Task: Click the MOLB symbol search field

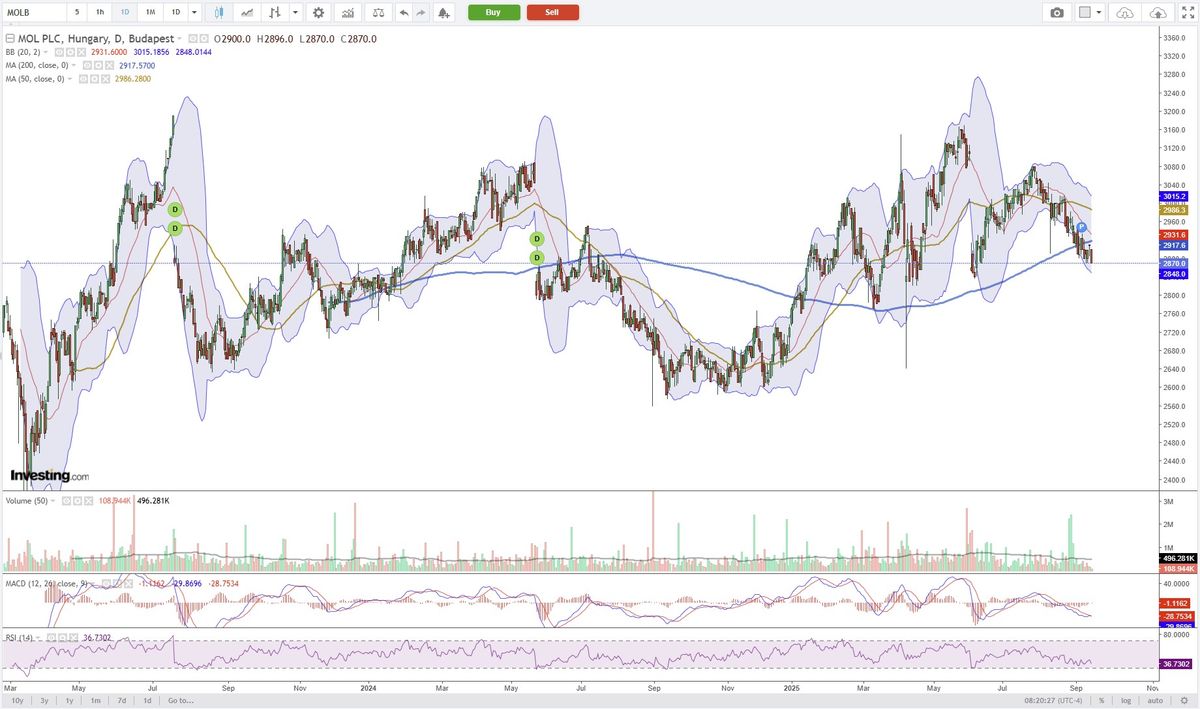Action: (36, 12)
